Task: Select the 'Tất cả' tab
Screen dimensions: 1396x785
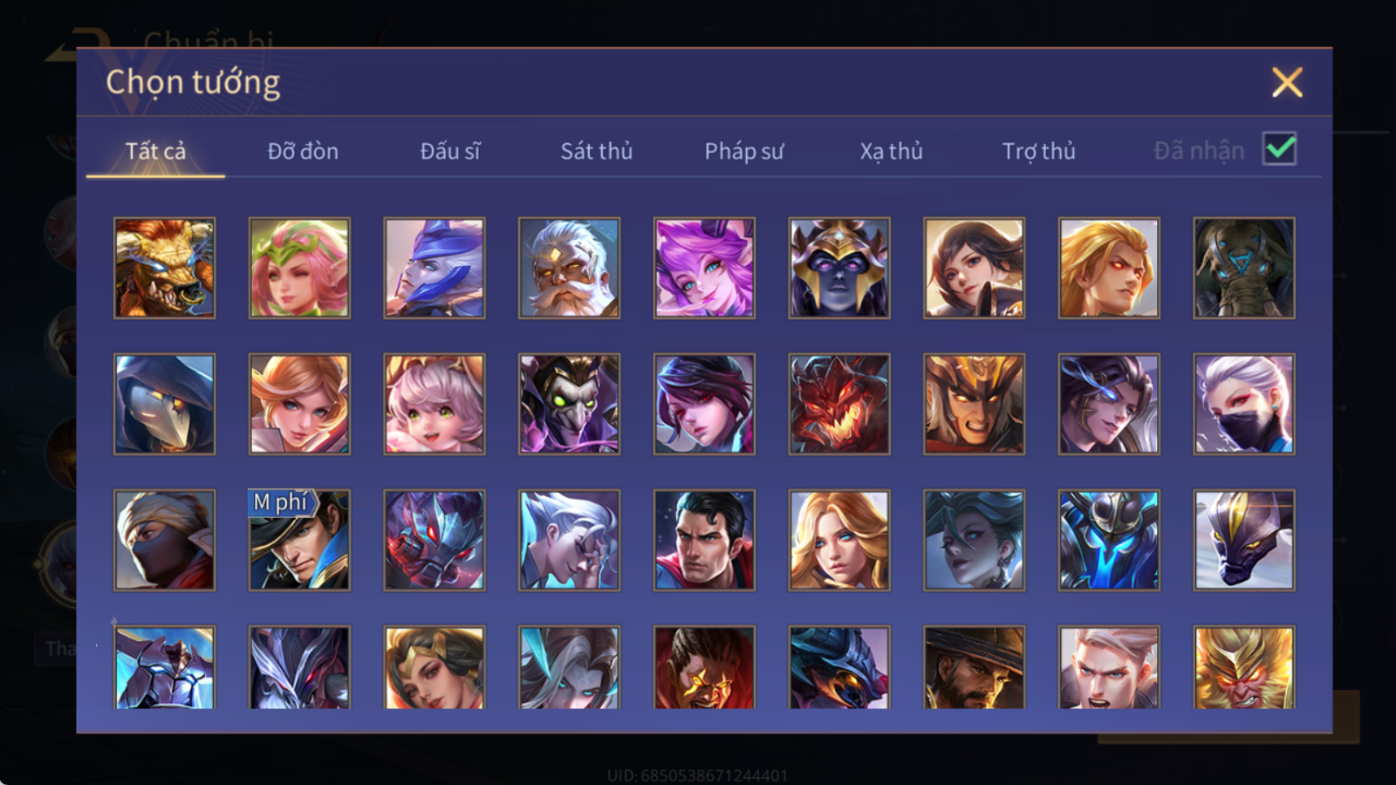Action: (156, 151)
